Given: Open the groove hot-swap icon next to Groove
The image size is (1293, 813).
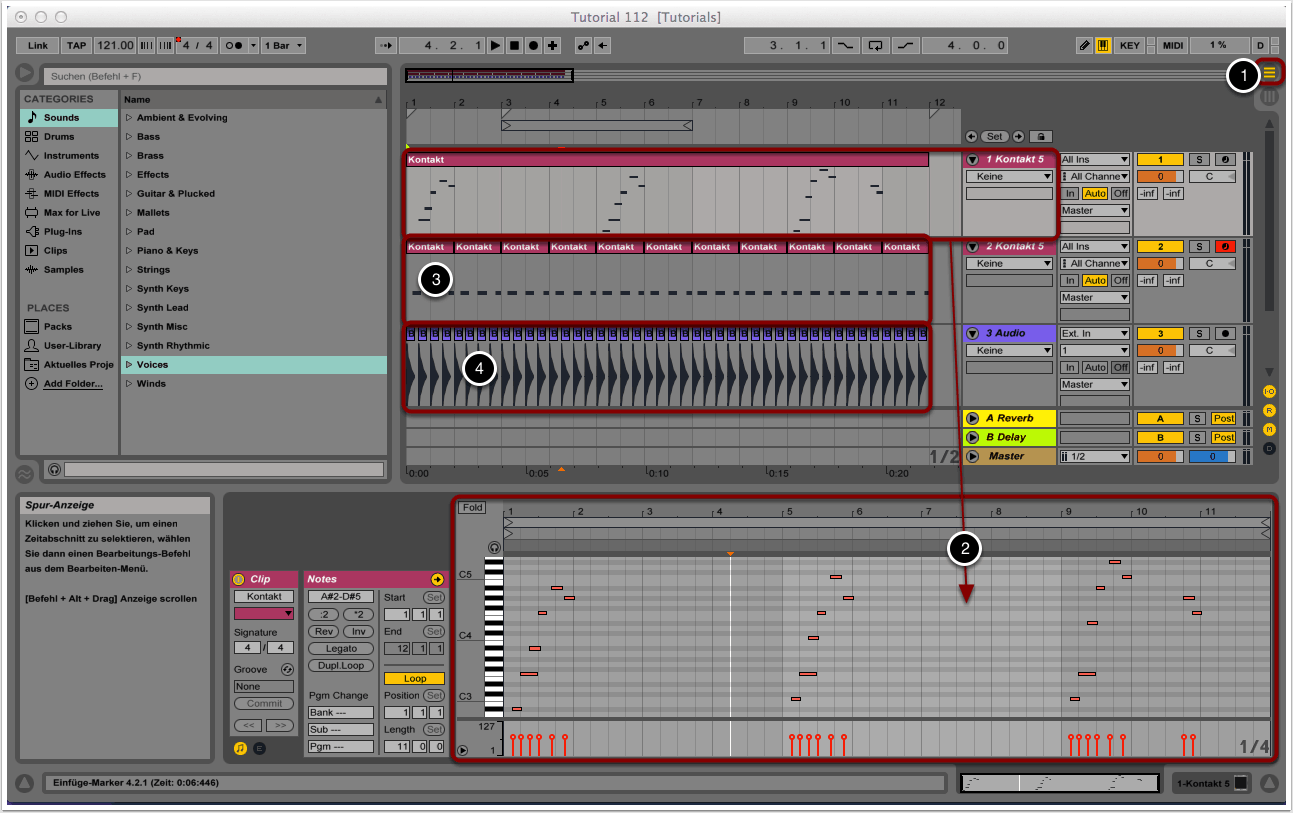Looking at the screenshot, I should click(x=287, y=669).
